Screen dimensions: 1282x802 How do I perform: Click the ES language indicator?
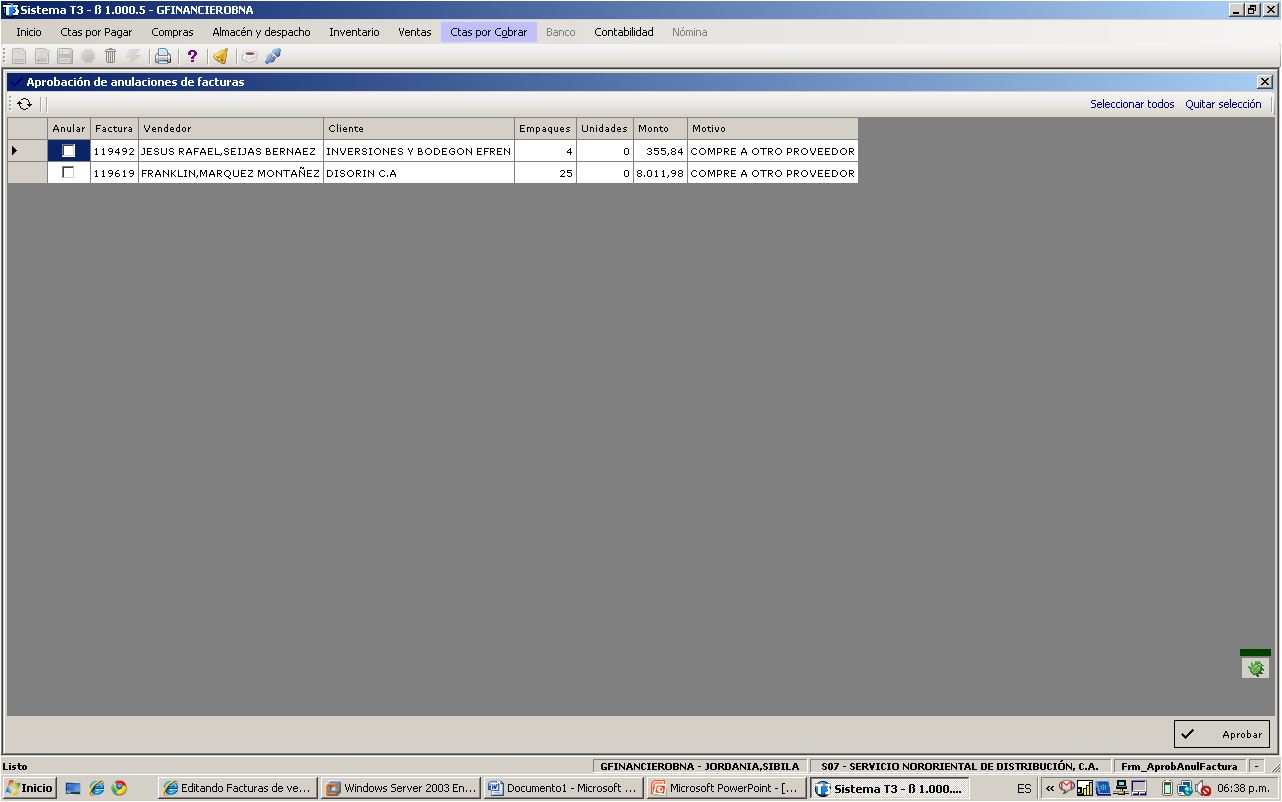1024,788
